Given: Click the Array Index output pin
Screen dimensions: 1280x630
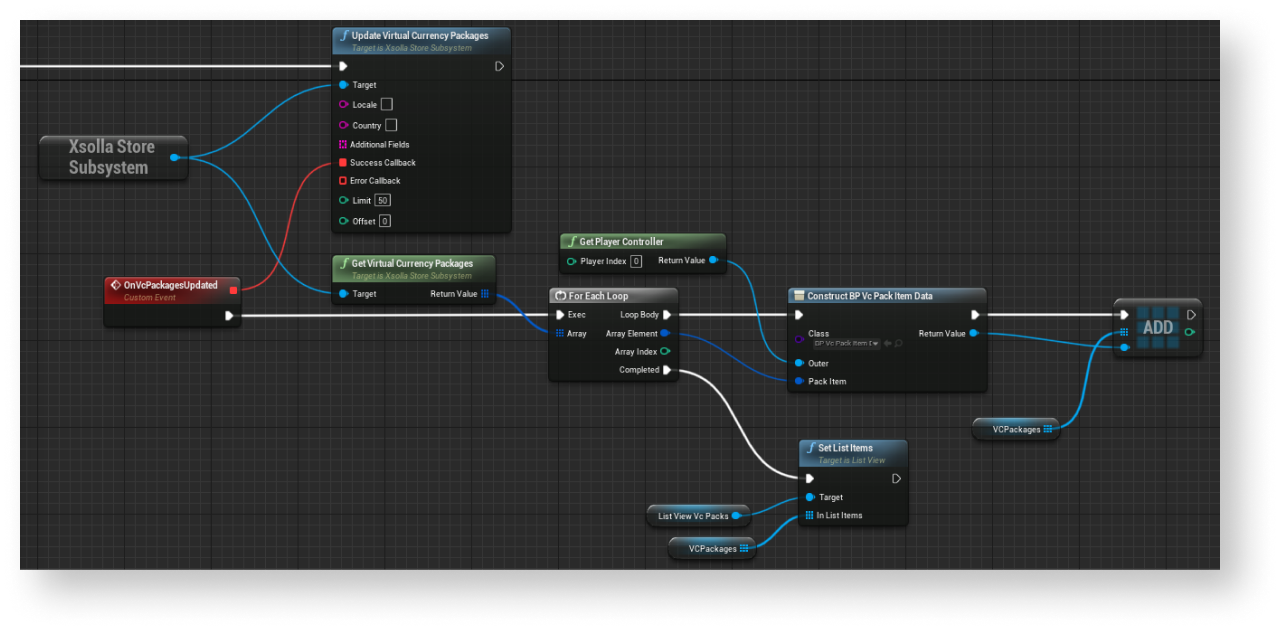Looking at the screenshot, I should coord(665,352).
